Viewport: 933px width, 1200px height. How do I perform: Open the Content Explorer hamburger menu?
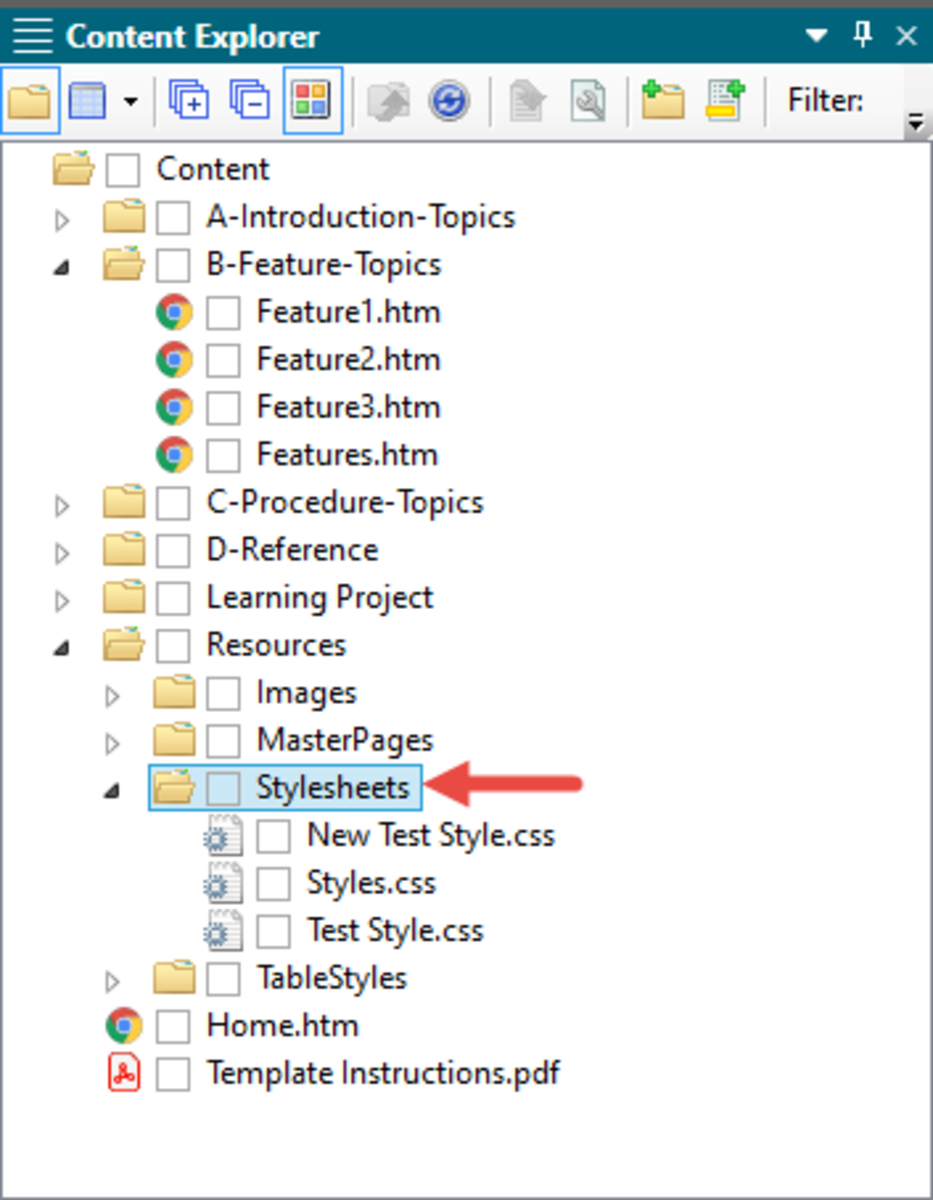click(31, 35)
